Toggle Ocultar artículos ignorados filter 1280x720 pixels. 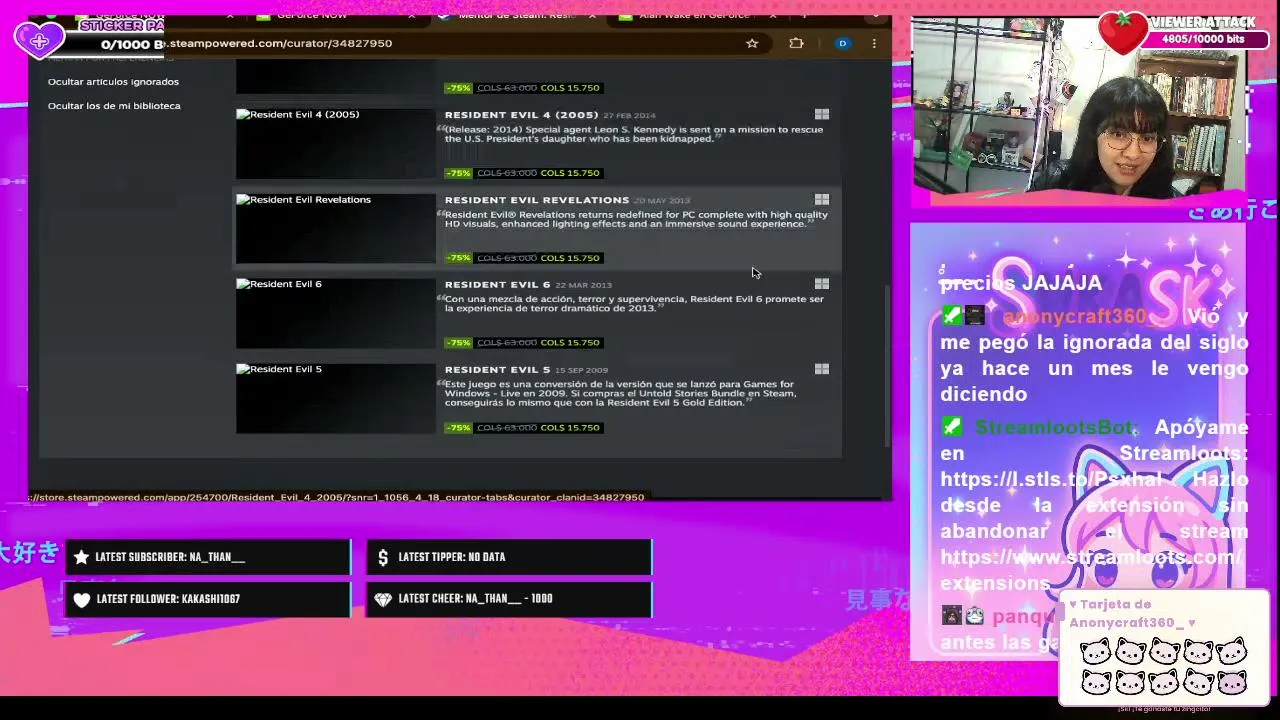pyautogui.click(x=113, y=82)
